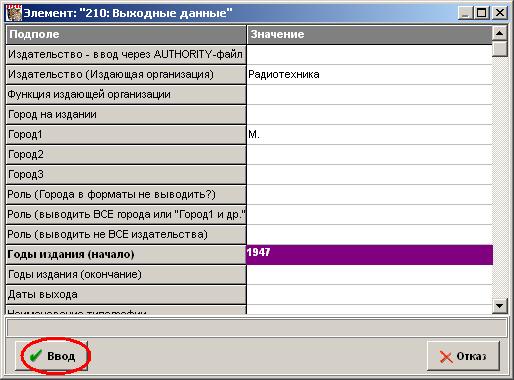Select the Даты выхода row label
Image resolution: width=514 pixels, height=380 pixels.
click(126, 294)
